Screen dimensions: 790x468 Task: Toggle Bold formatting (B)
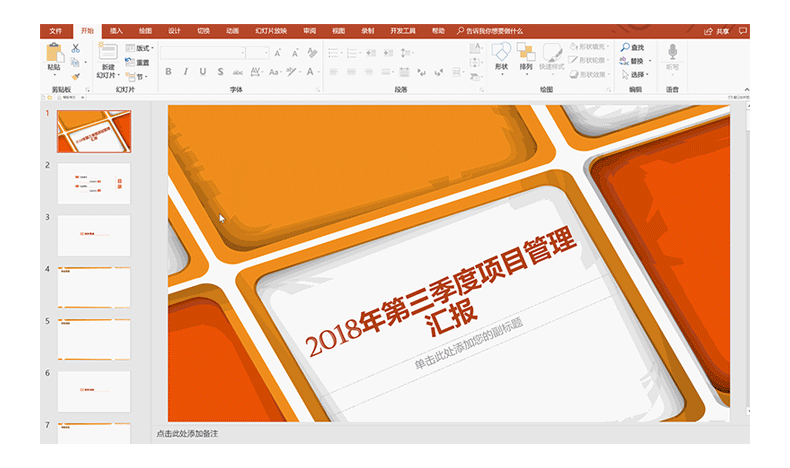(x=168, y=72)
